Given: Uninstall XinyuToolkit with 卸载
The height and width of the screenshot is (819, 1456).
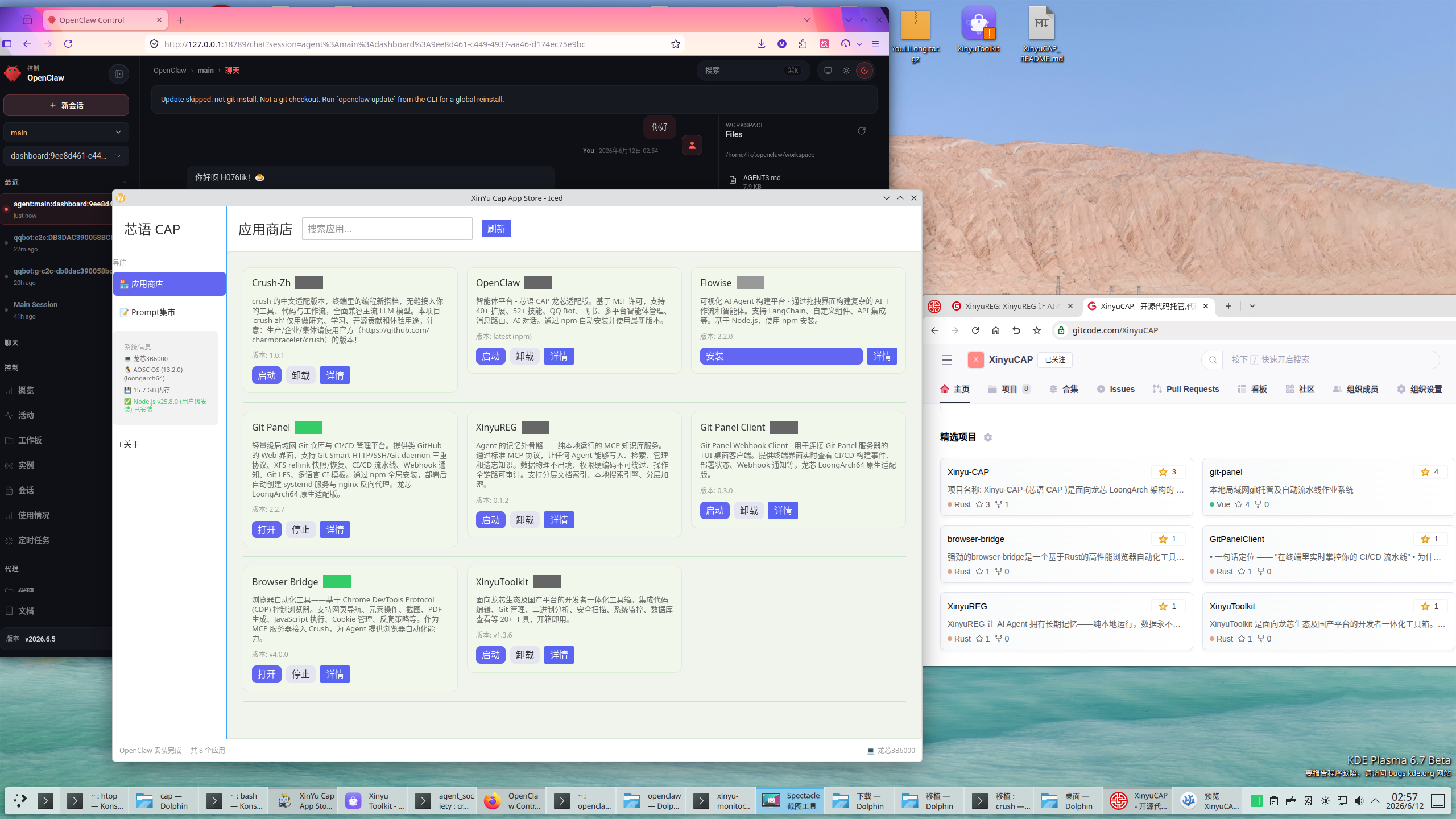Looking at the screenshot, I should (524, 655).
